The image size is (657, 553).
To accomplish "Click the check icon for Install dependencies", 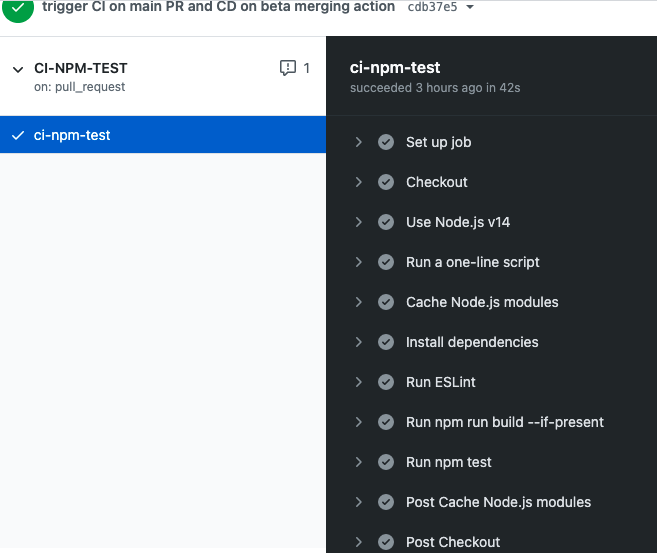I will tap(386, 342).
